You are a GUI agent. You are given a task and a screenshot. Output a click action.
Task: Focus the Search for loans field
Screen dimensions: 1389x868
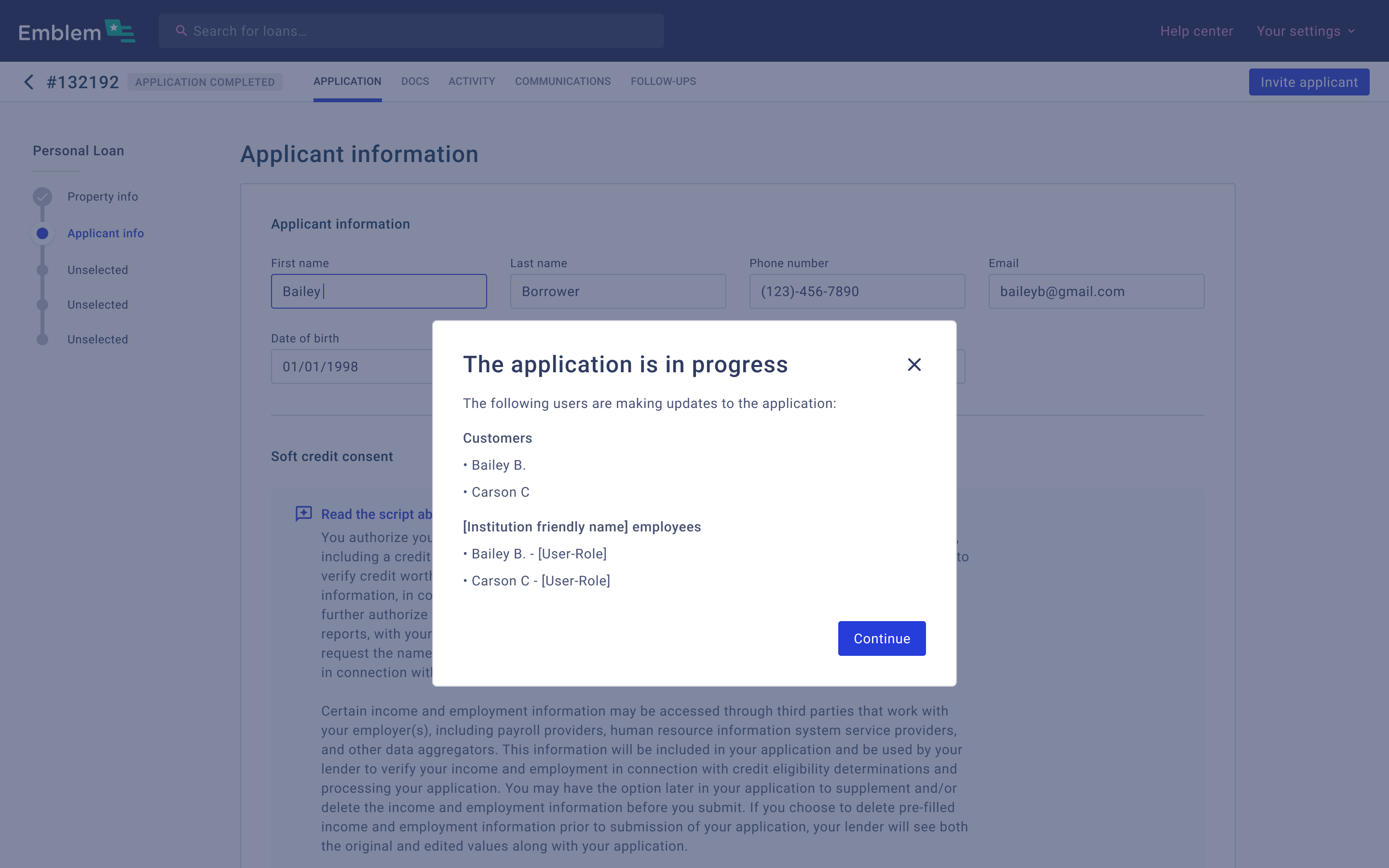pyautogui.click(x=419, y=31)
